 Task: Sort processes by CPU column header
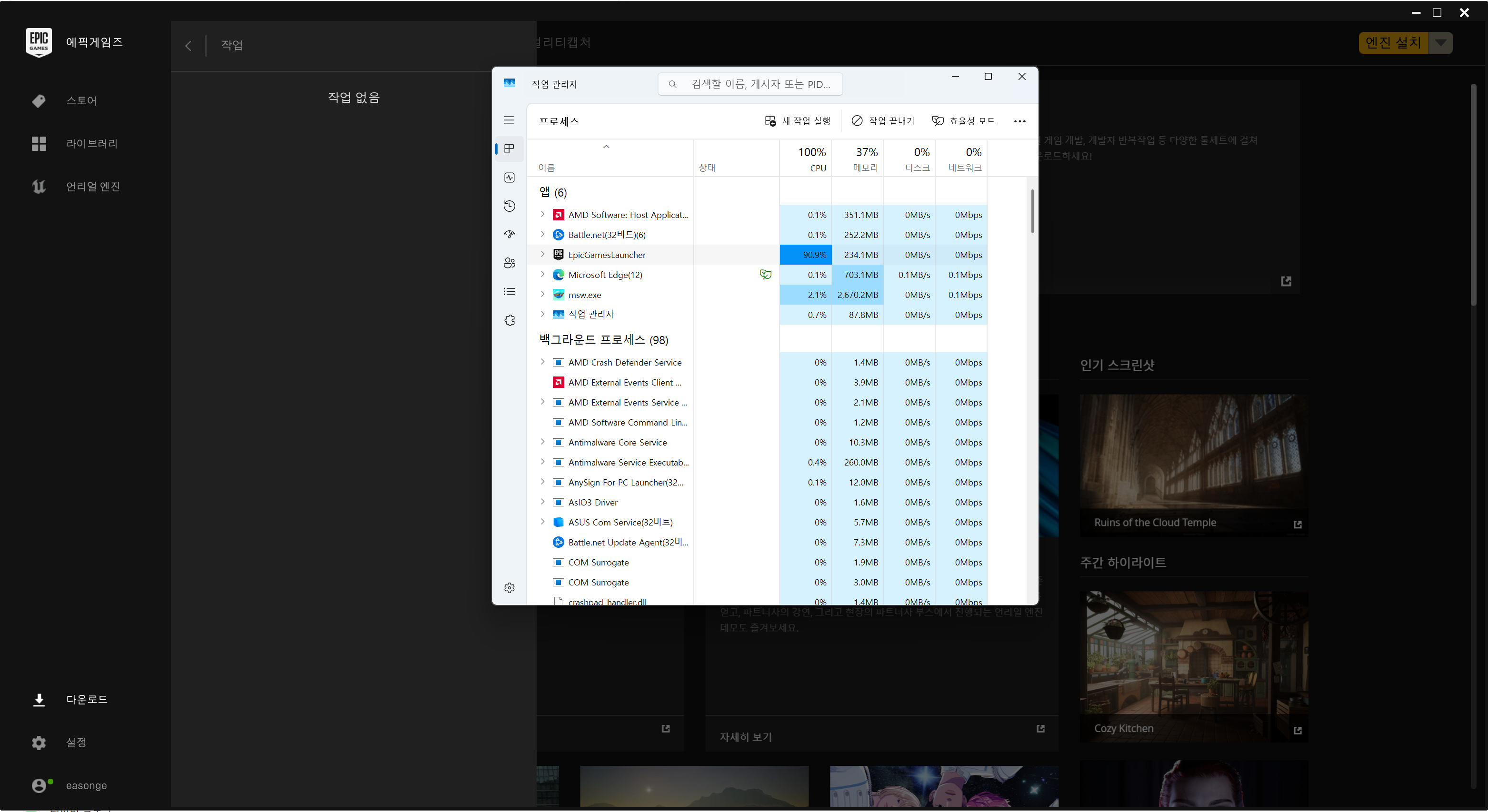coord(805,159)
